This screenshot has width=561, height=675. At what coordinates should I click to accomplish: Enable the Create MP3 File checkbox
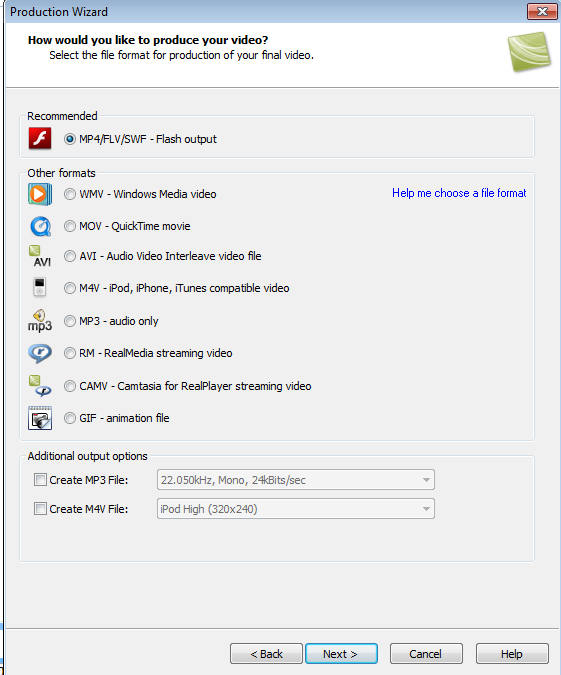[40, 480]
